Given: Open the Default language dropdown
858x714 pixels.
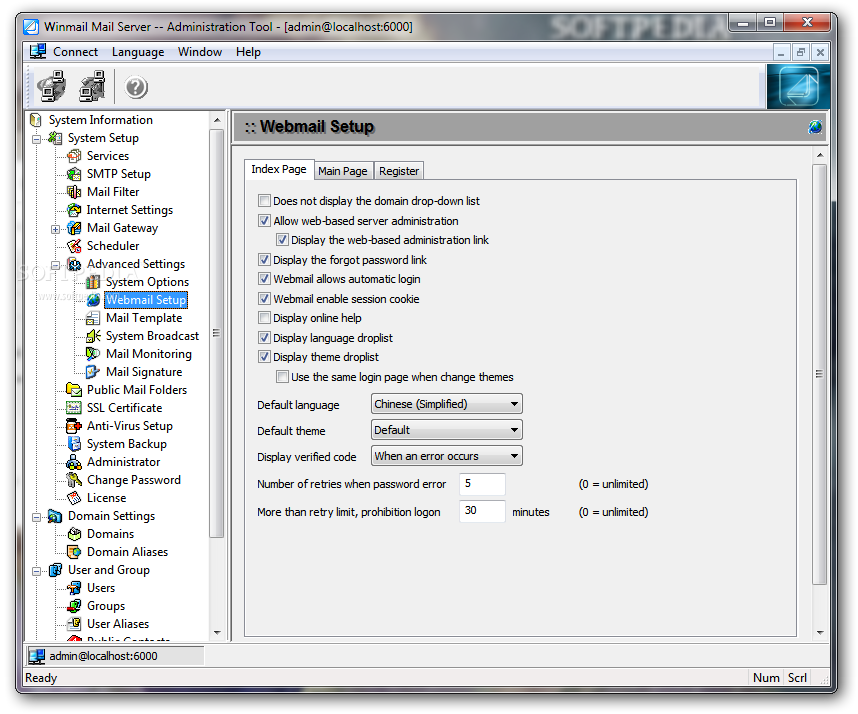Looking at the screenshot, I should [x=447, y=404].
